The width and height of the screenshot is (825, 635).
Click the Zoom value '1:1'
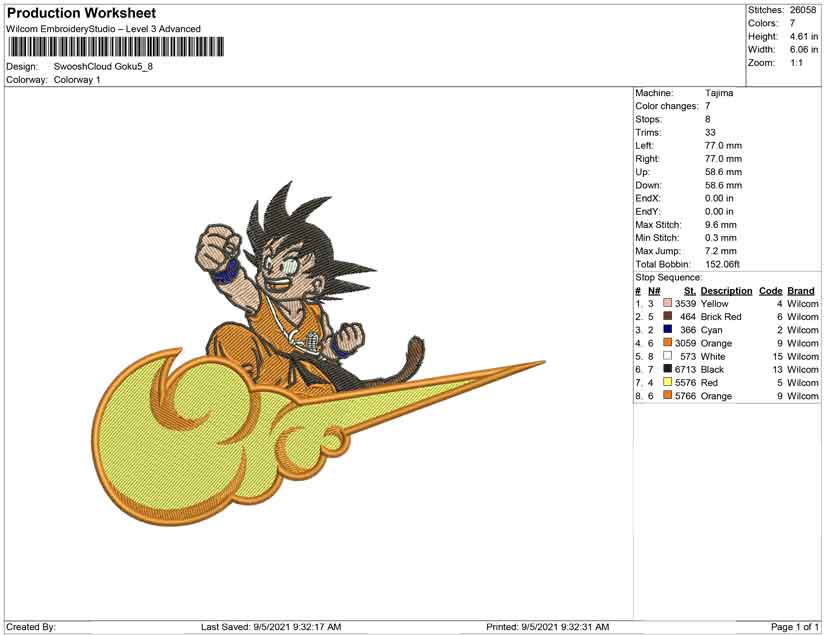pyautogui.click(x=797, y=63)
